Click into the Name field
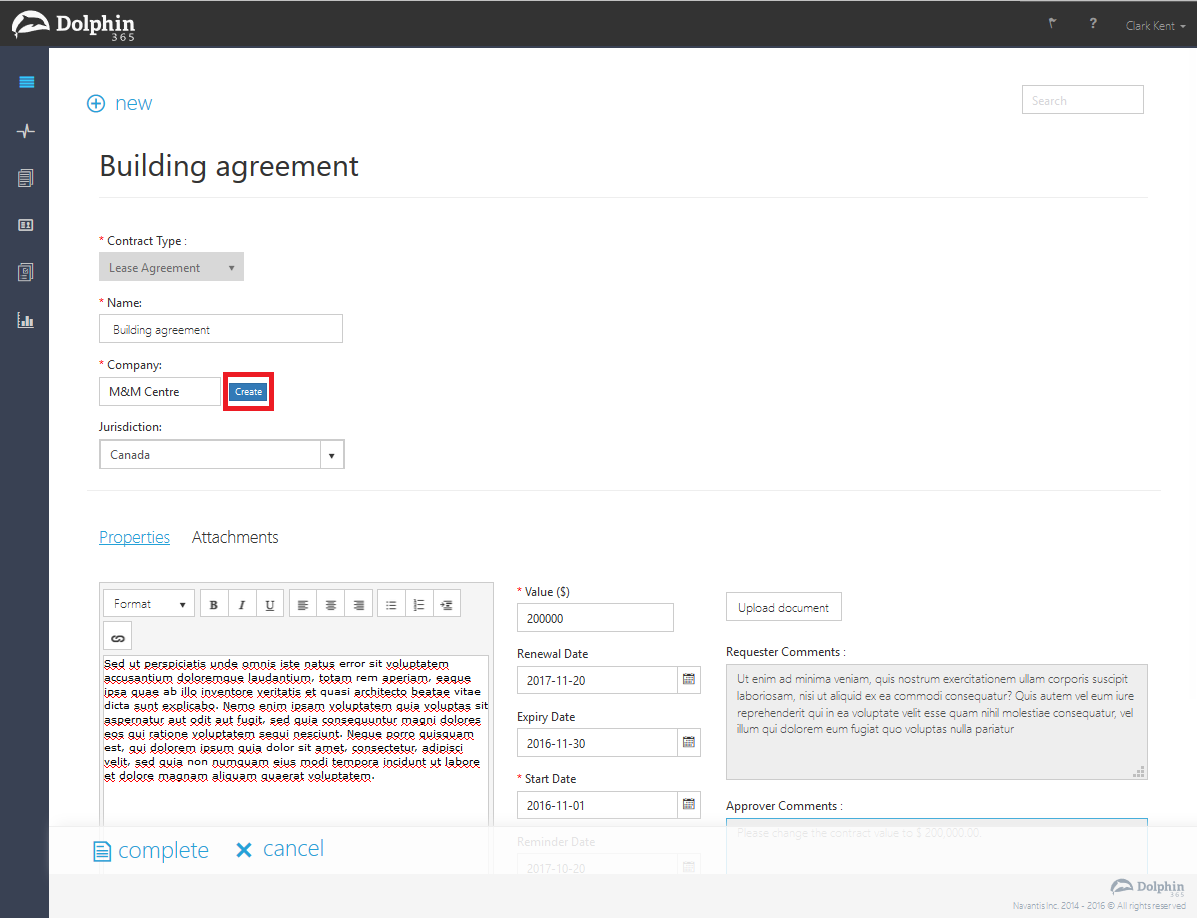Viewport: 1197px width, 918px height. [221, 329]
